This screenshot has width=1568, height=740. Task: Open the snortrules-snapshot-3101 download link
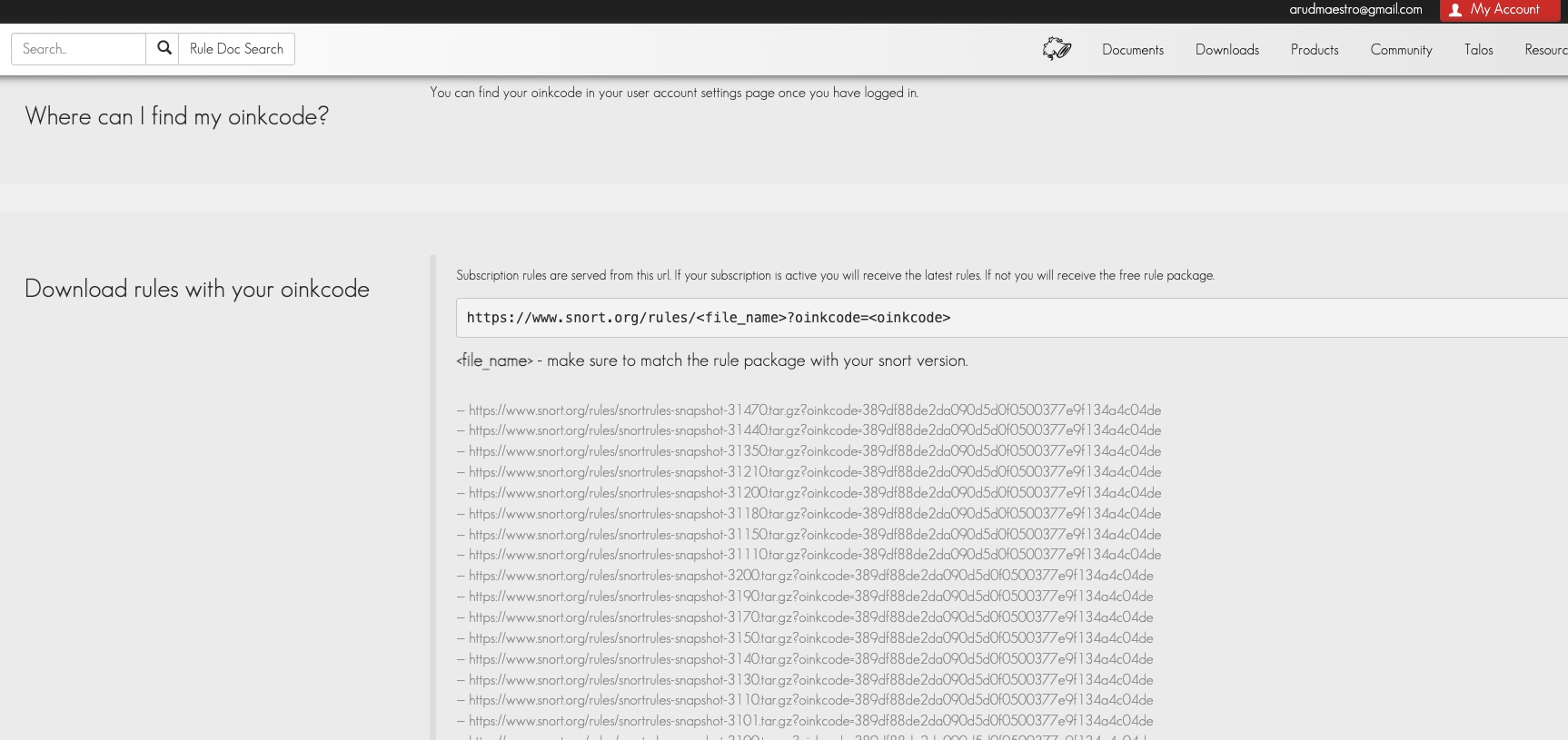(x=811, y=721)
